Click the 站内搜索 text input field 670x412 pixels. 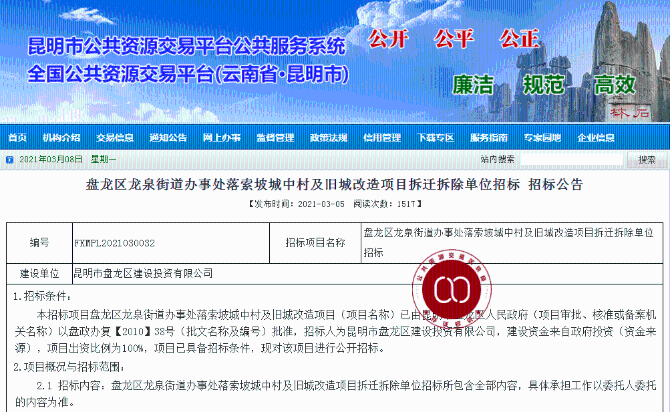(578, 159)
